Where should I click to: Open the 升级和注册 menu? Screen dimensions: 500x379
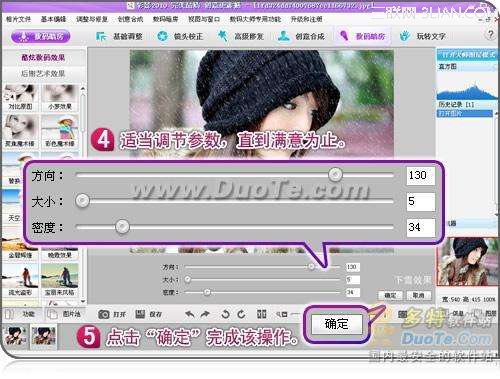(x=306, y=19)
